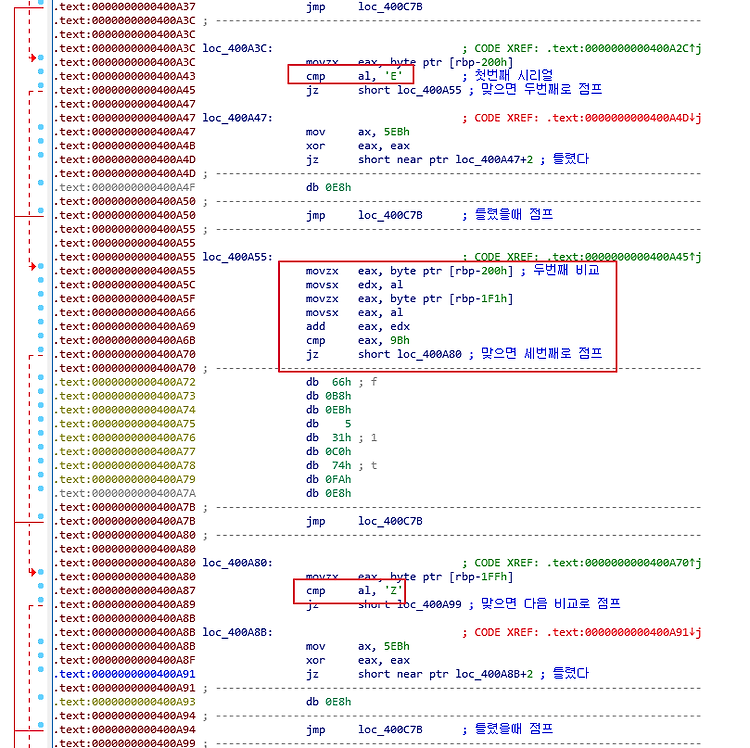Follow CODE XREF .text:0000000000400A2C↑j
This screenshot has width=750, height=748.
(x=587, y=48)
